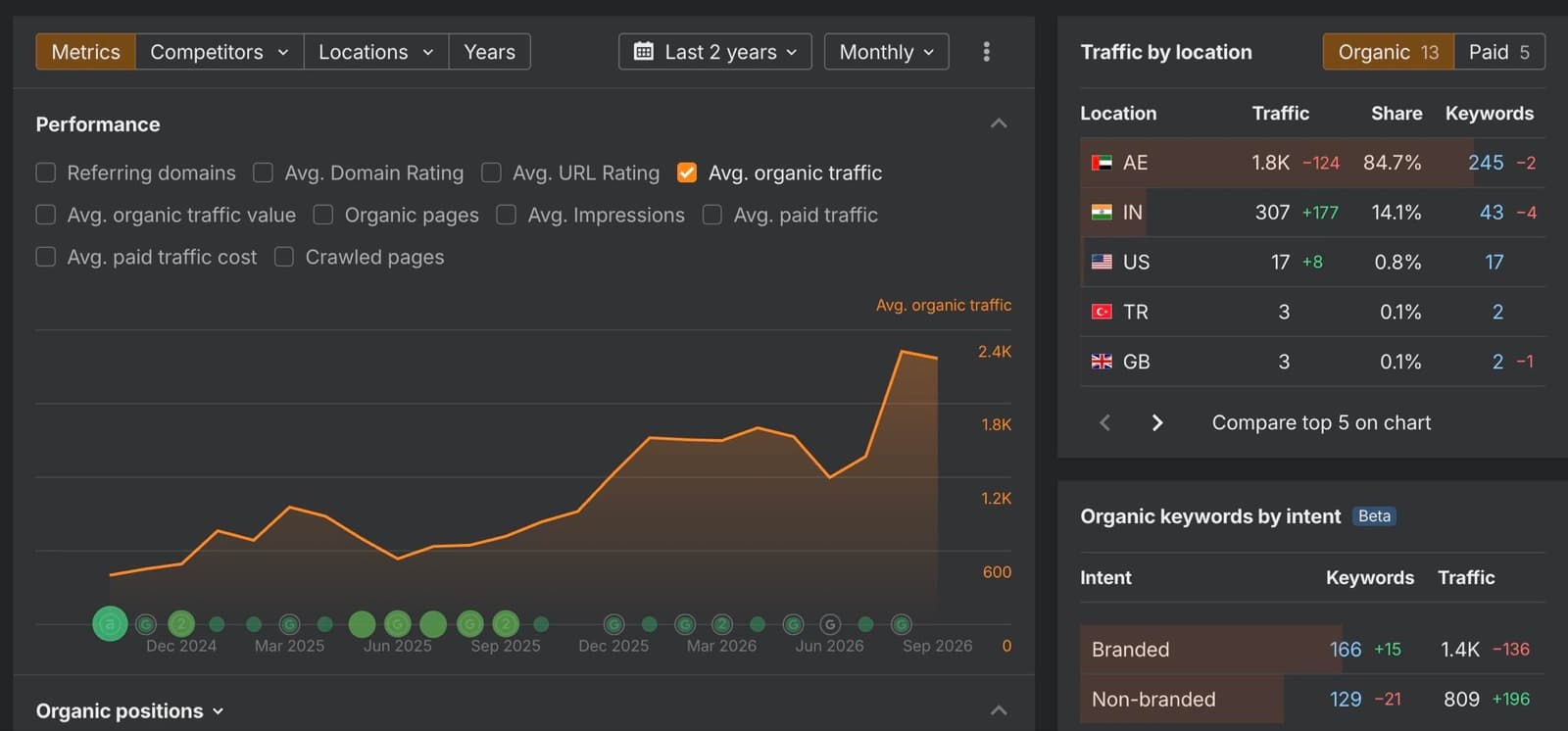Screen dimensions: 1568x731
Task: Select the Organic 13 tab
Action: coord(1389,52)
